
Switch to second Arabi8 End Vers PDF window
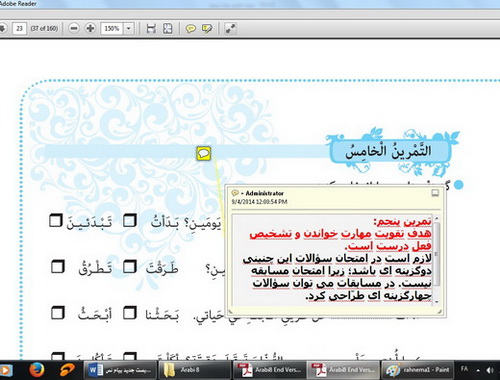click(x=343, y=370)
